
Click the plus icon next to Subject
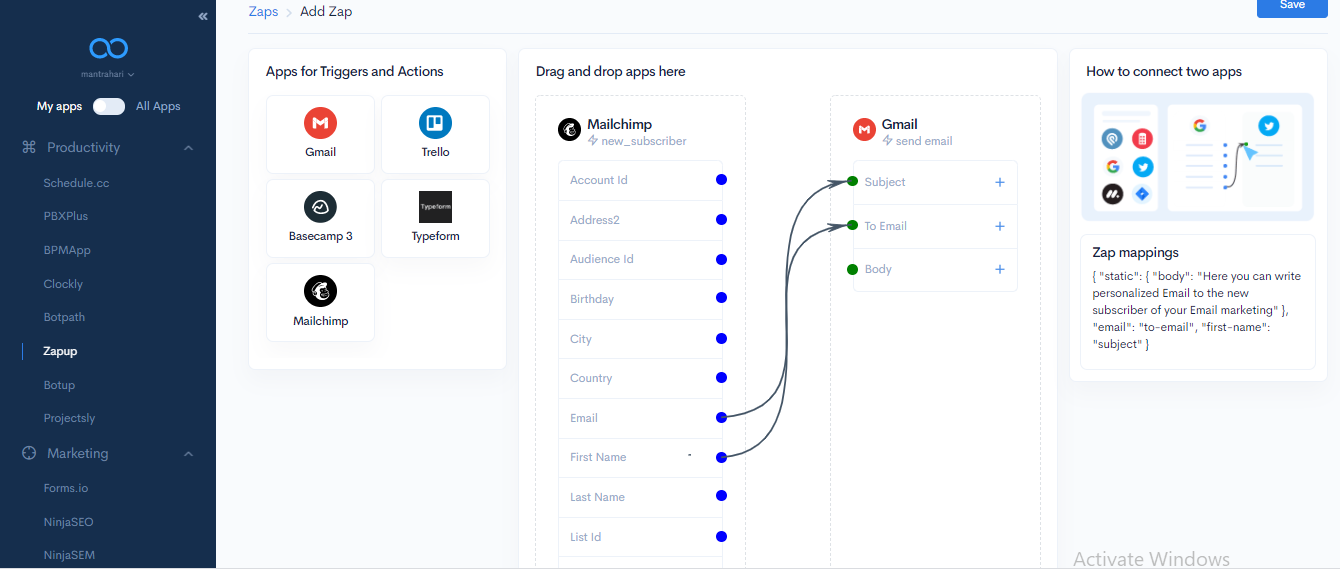click(x=999, y=182)
